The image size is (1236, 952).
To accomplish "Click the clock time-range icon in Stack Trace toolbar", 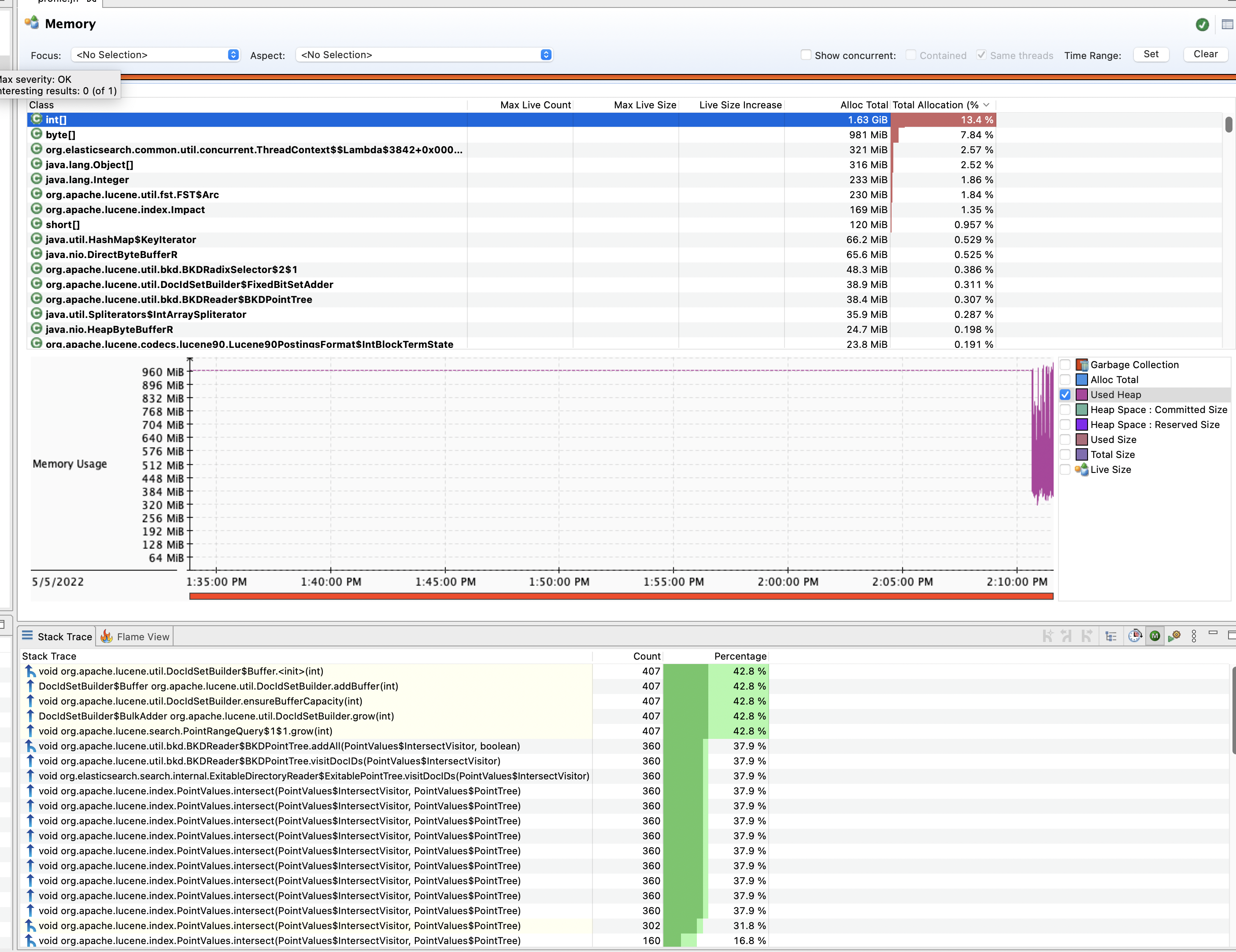I will click(x=1135, y=636).
